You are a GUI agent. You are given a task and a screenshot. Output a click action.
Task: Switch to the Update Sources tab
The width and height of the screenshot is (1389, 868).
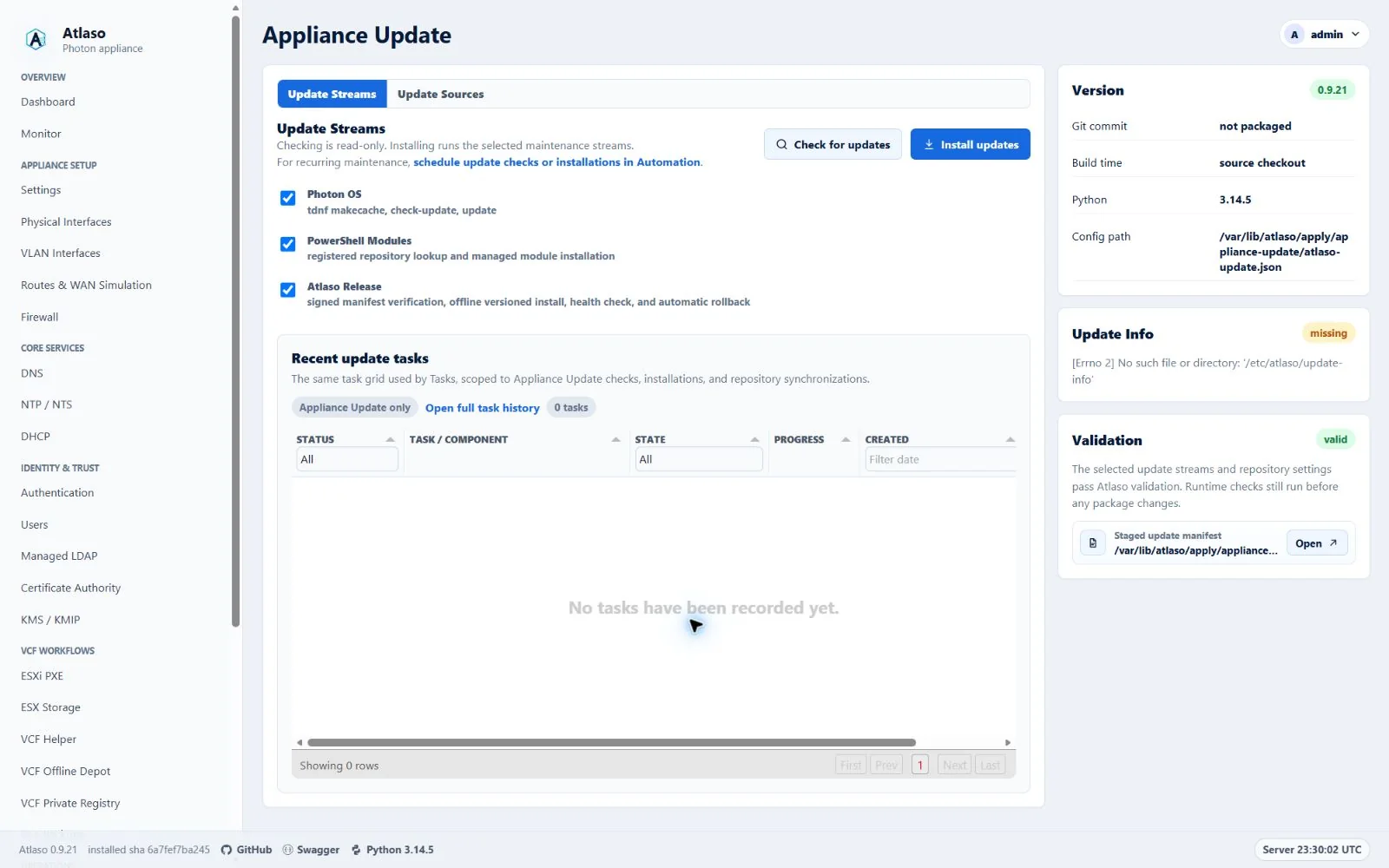click(x=440, y=94)
